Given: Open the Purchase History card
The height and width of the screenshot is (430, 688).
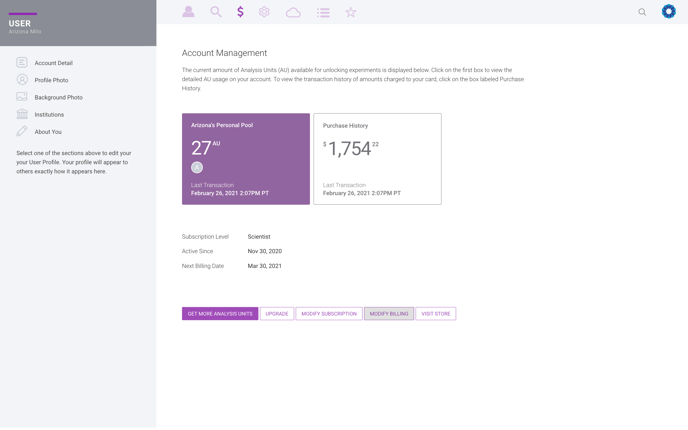Looking at the screenshot, I should pos(377,159).
